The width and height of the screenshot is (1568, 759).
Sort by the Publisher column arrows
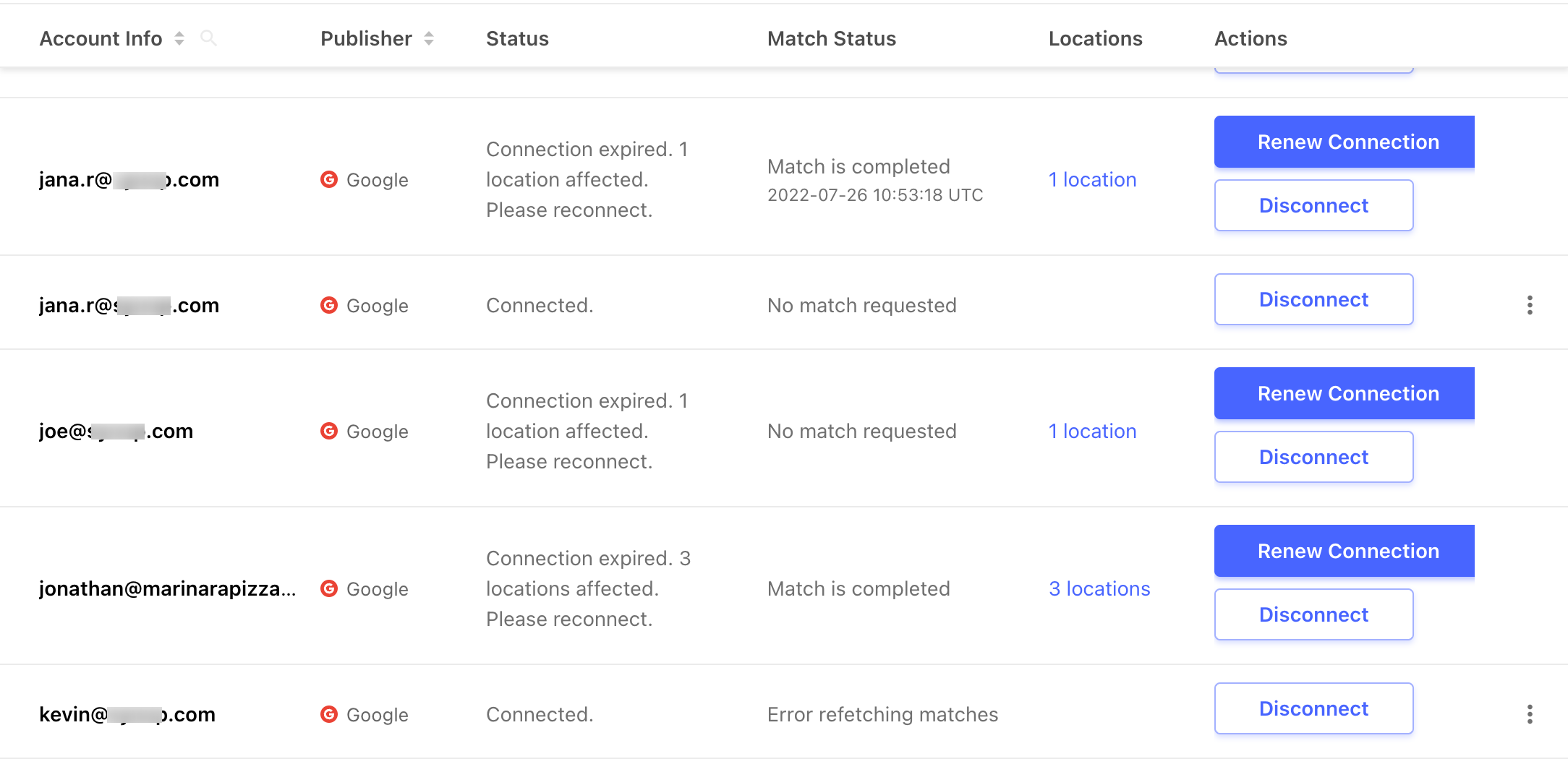pos(429,38)
